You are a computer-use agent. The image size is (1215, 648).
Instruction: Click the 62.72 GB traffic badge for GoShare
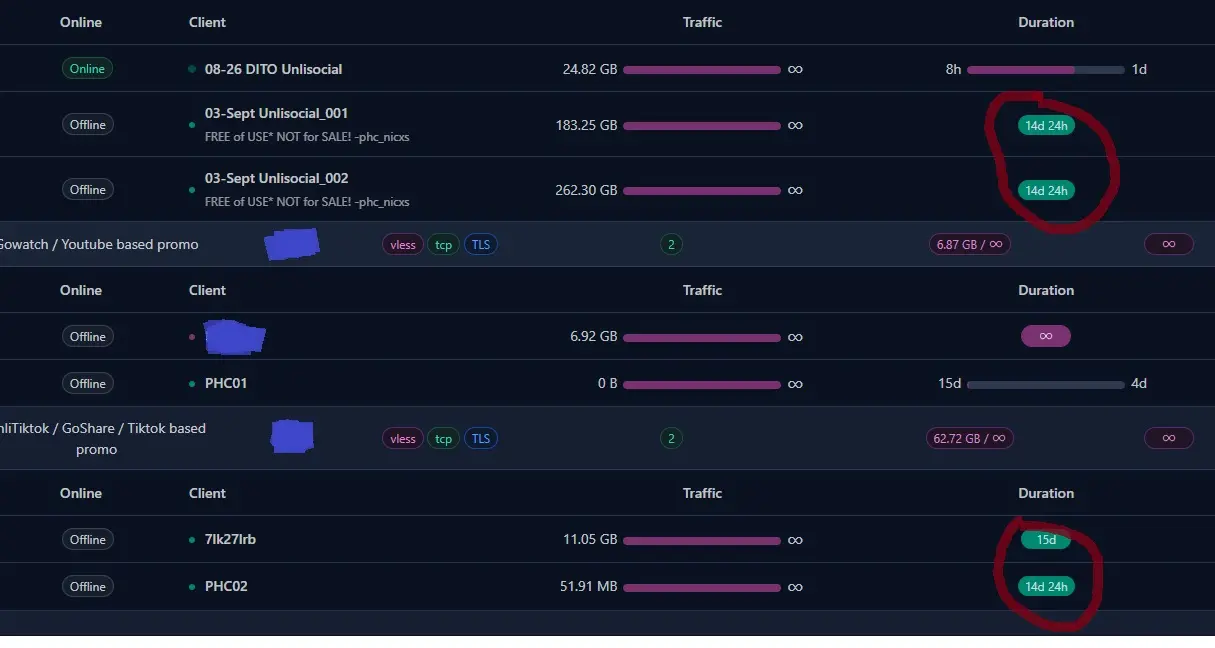click(x=969, y=438)
